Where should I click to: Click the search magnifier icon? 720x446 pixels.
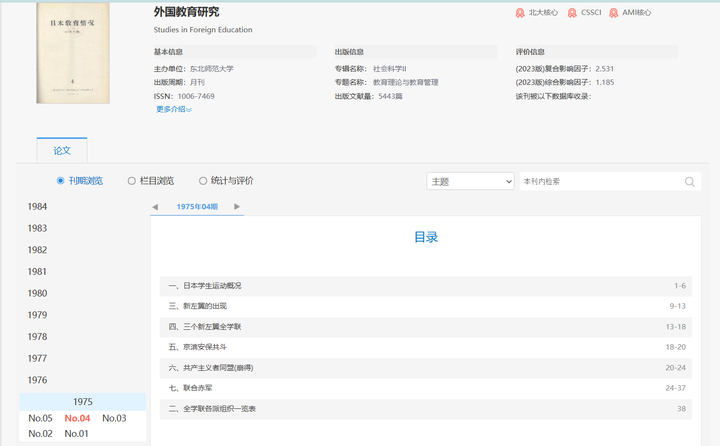click(689, 182)
